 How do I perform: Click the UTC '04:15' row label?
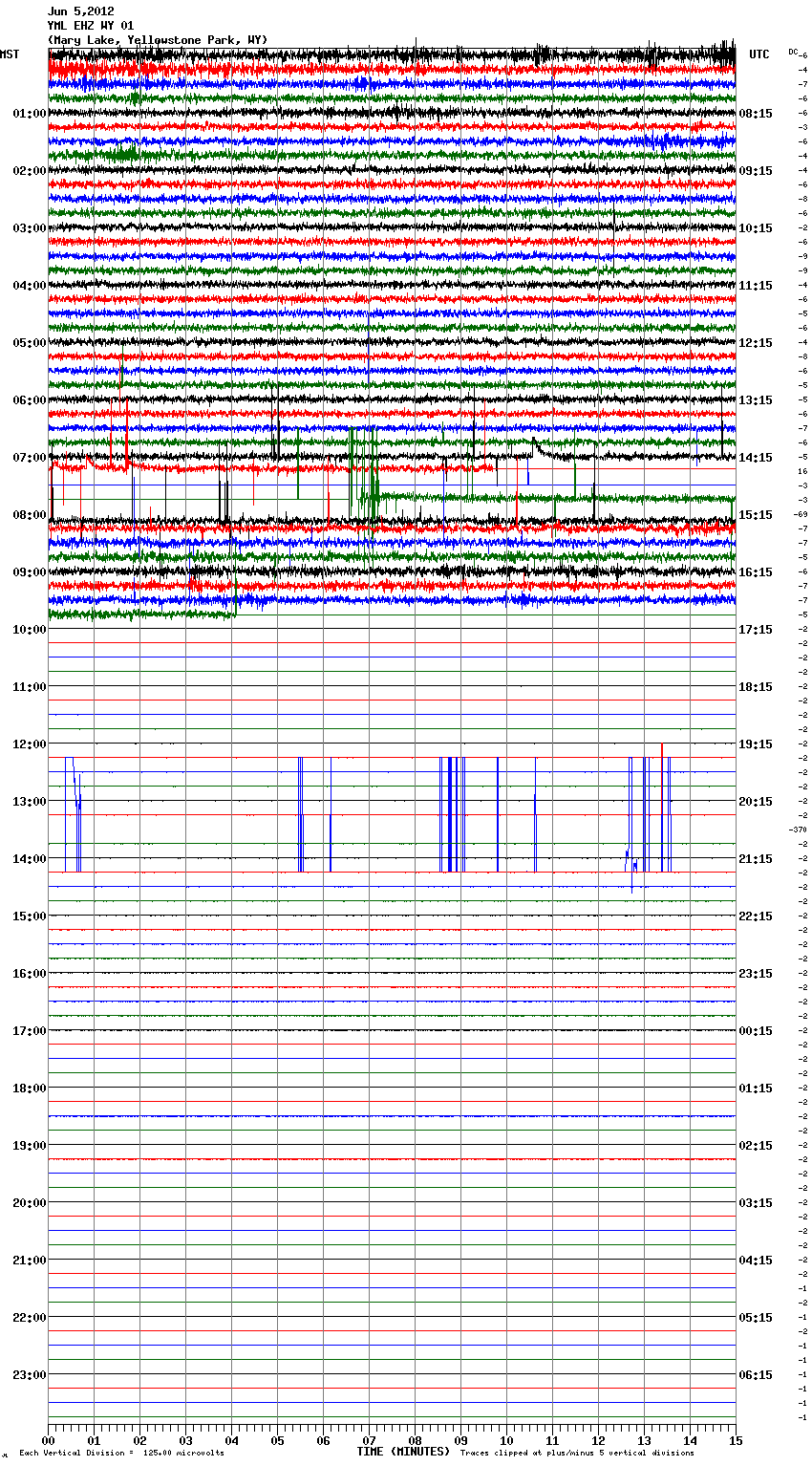pos(756,1261)
